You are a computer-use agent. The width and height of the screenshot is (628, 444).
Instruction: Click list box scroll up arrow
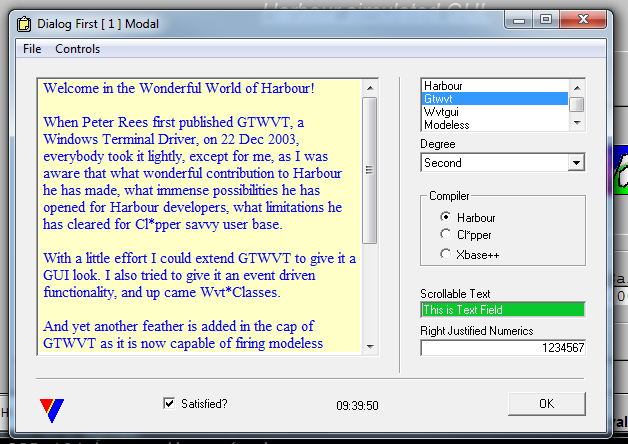click(x=577, y=88)
